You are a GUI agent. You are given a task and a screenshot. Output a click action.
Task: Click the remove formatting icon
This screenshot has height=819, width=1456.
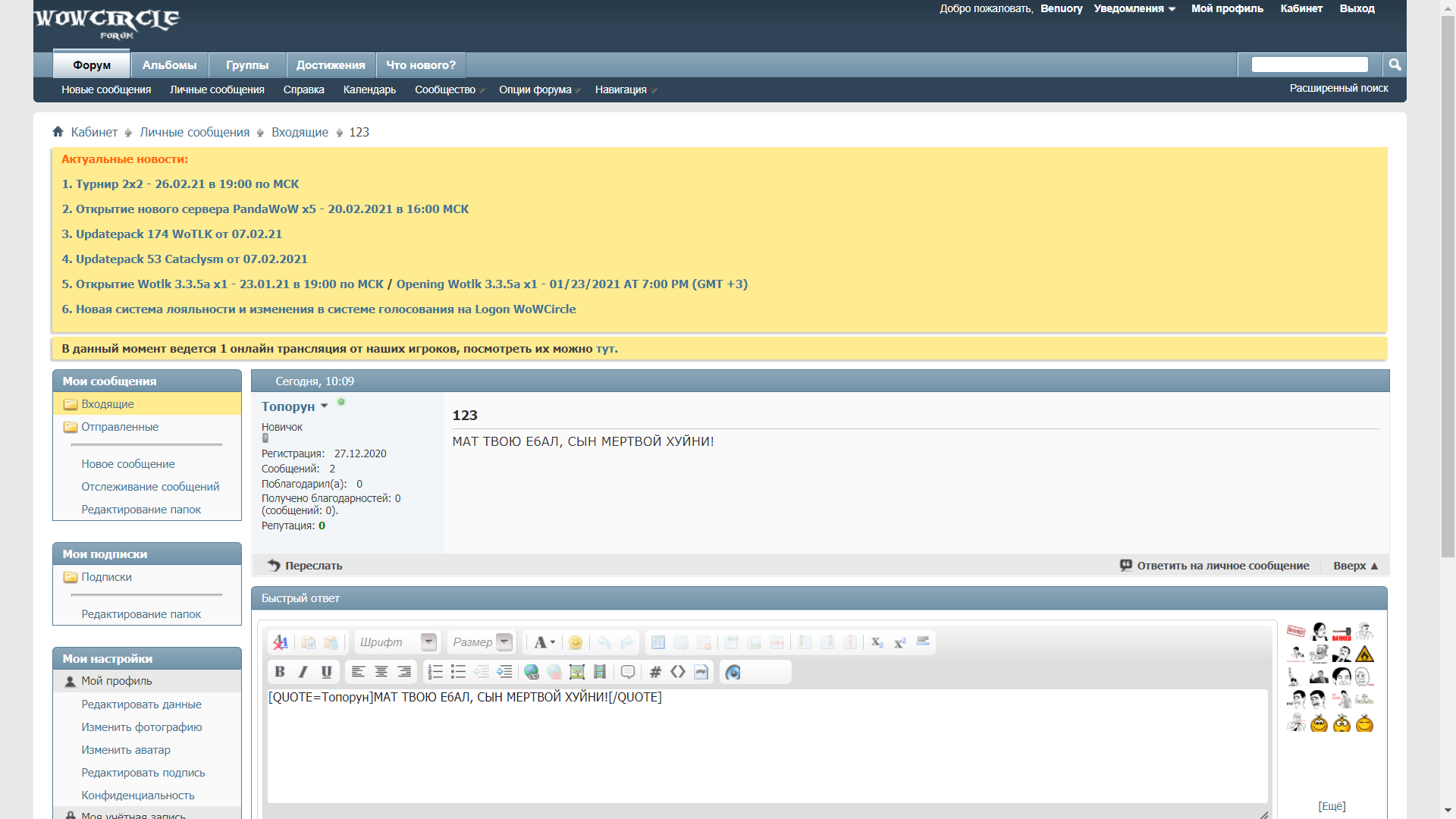point(281,642)
